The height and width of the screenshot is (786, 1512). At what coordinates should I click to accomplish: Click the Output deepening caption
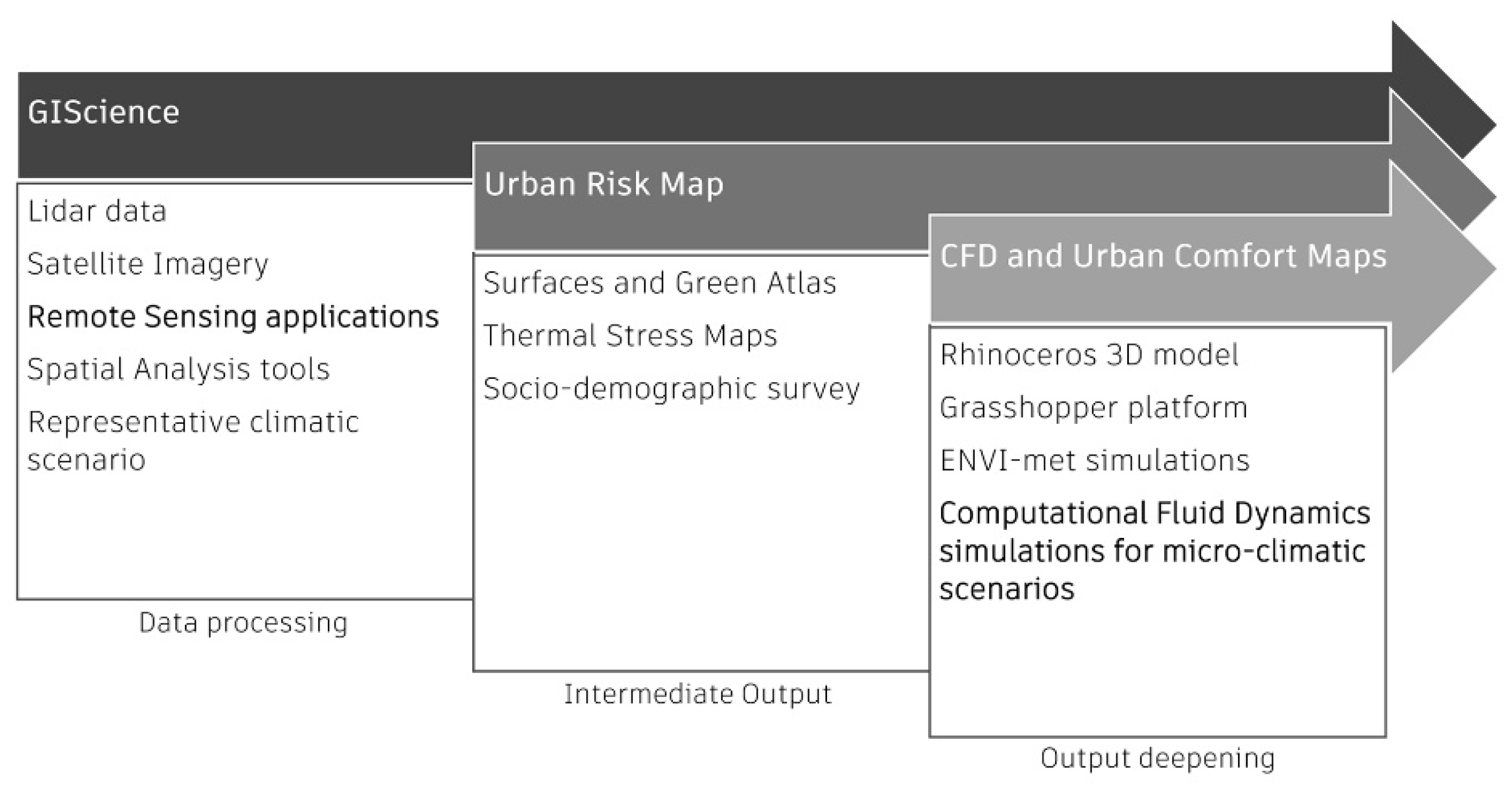(x=1157, y=758)
